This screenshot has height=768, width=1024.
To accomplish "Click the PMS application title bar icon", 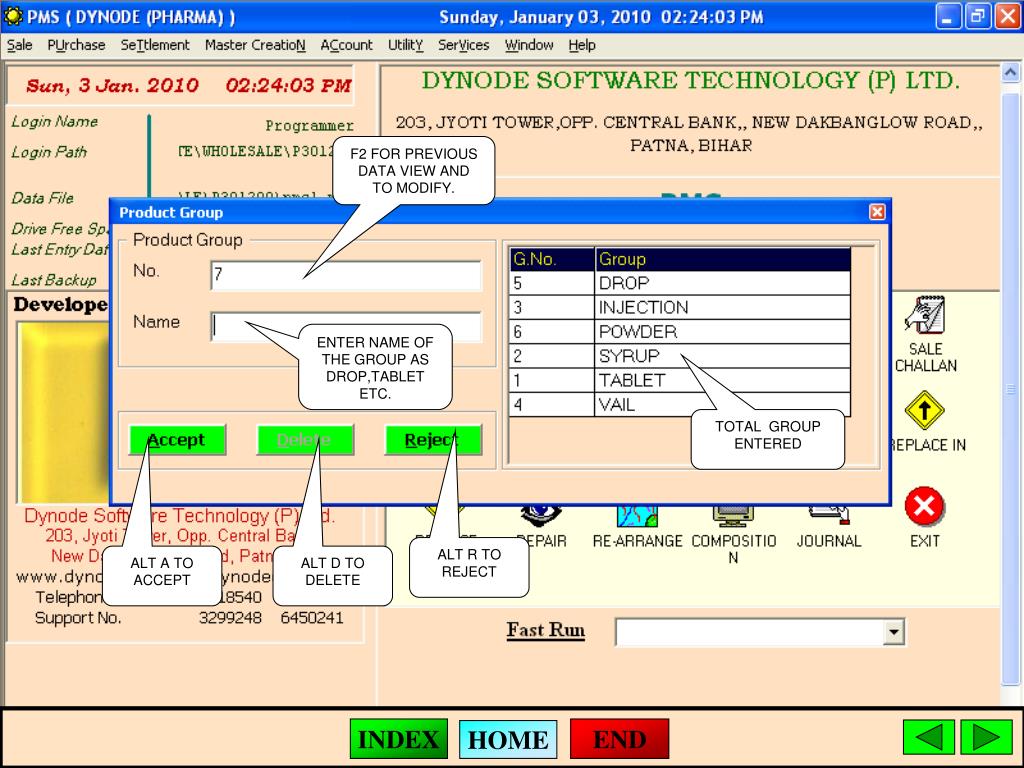I will click(x=13, y=16).
